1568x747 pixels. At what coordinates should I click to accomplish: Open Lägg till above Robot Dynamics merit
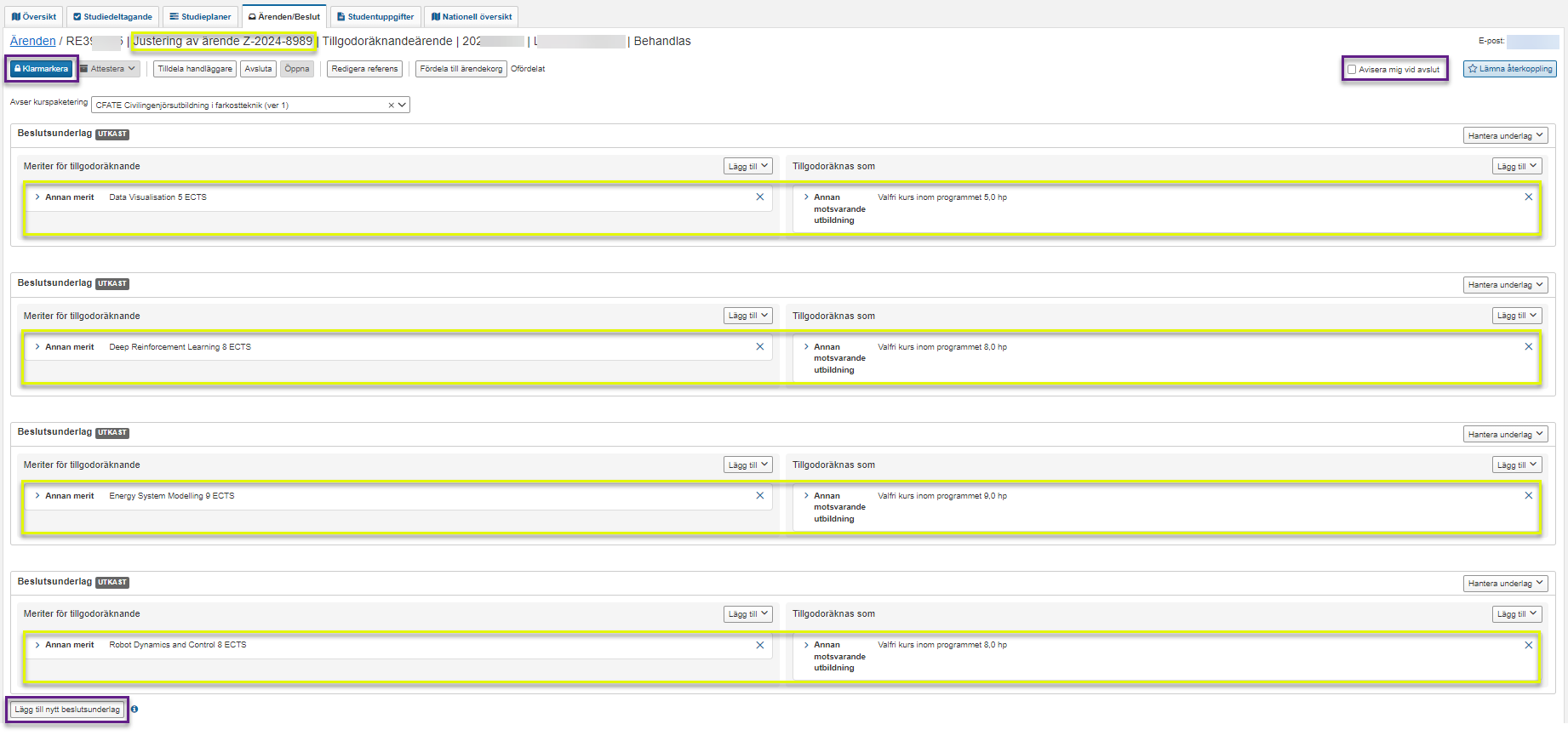(748, 614)
